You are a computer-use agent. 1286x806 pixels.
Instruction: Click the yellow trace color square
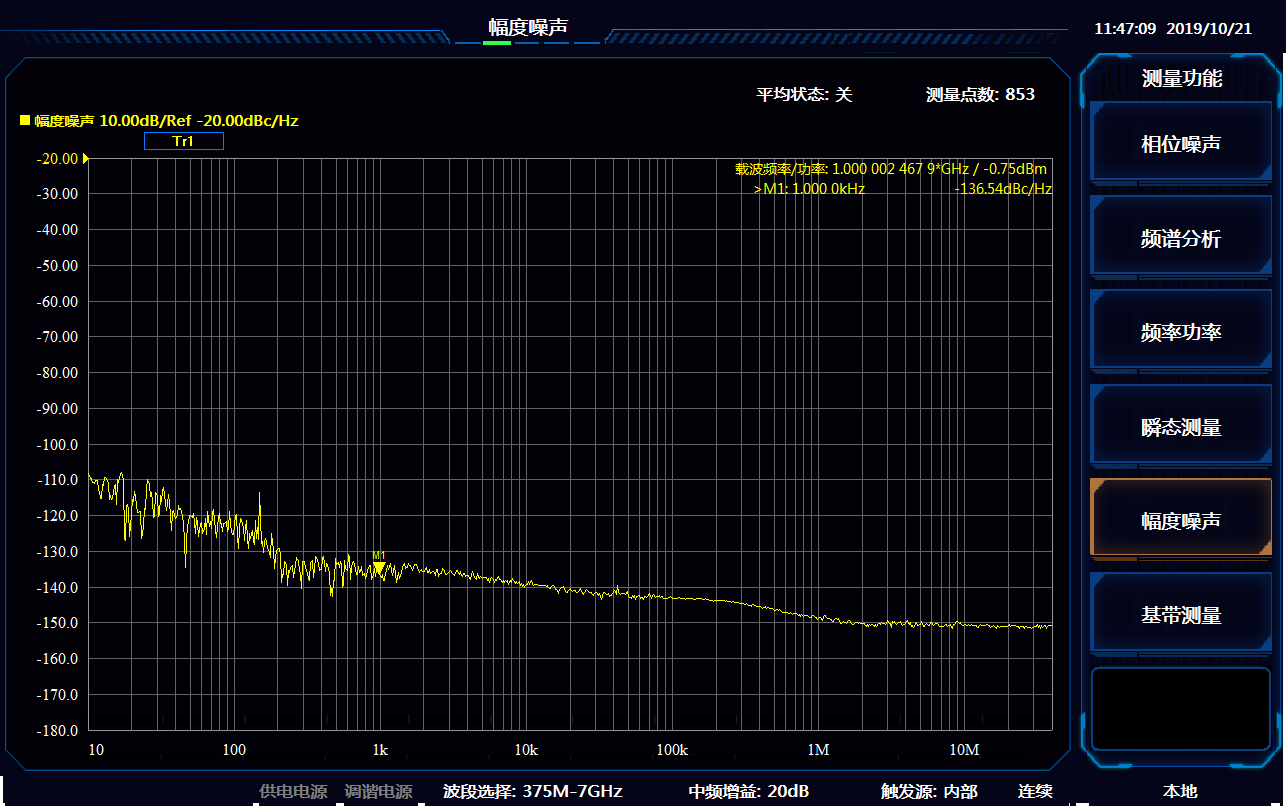click(25, 121)
